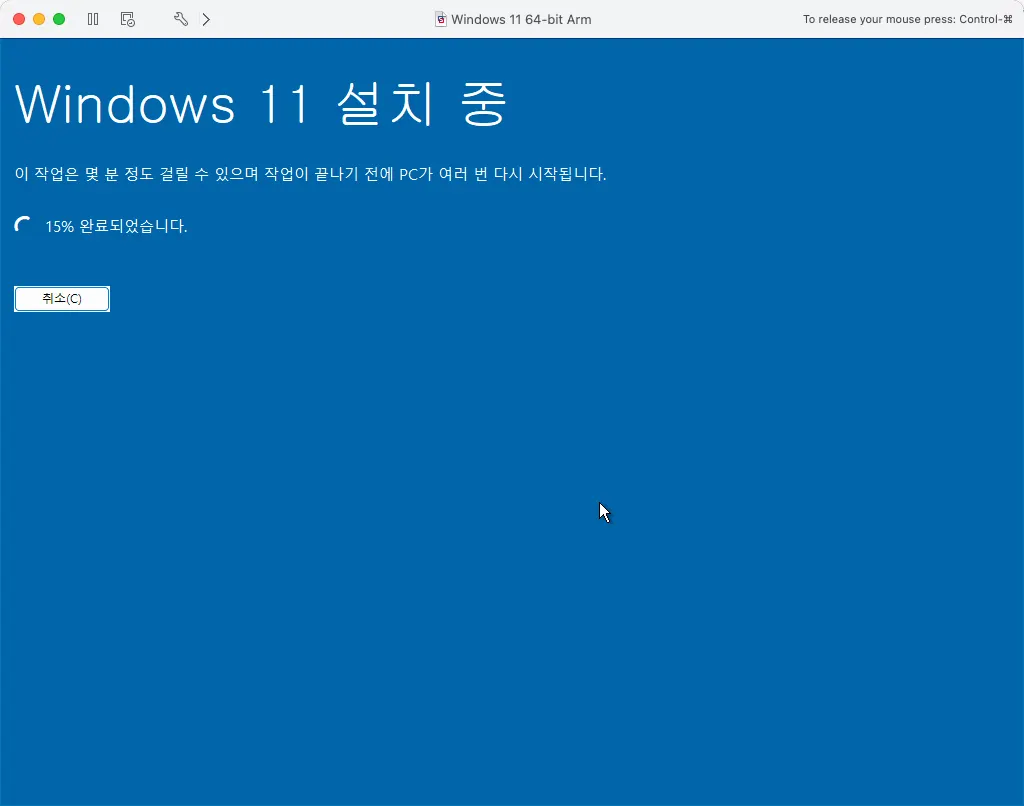Click the VM document icon in title
Screen dimensions: 1024x806
pos(440,19)
